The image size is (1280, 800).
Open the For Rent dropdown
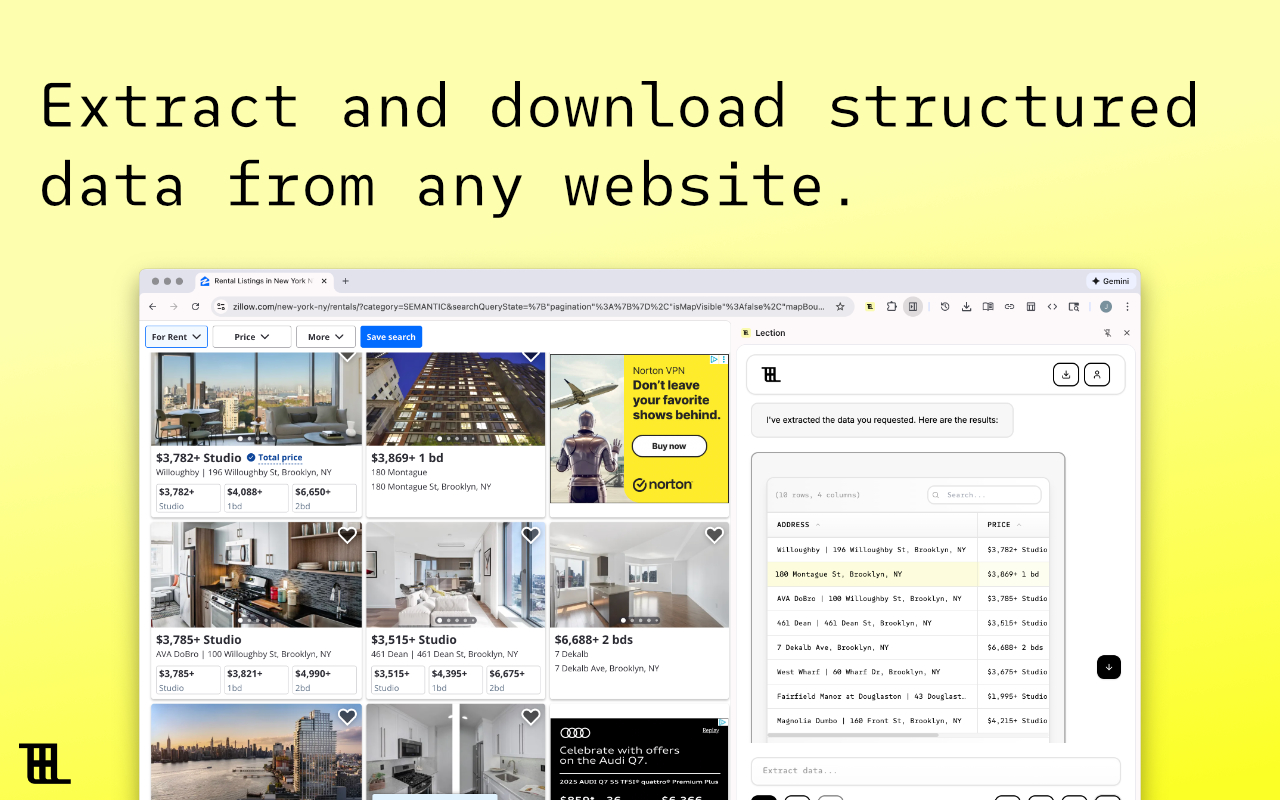click(x=176, y=337)
